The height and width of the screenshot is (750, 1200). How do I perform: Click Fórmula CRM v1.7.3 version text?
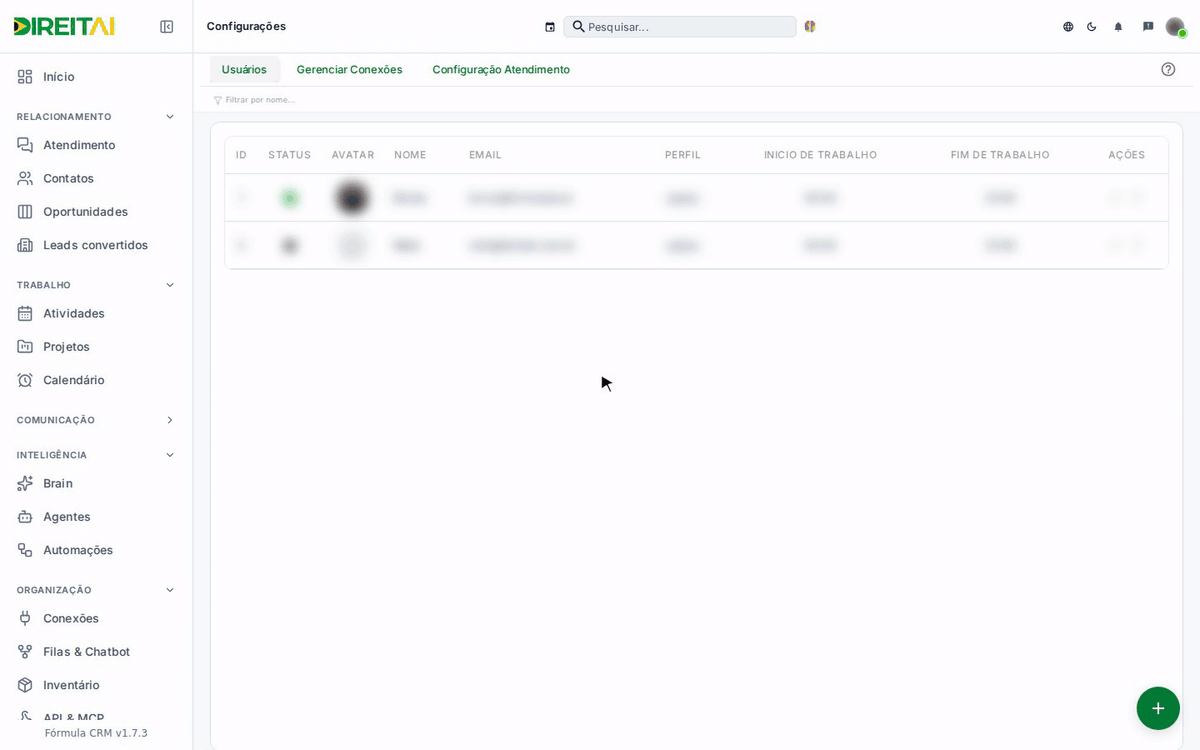tap(96, 733)
